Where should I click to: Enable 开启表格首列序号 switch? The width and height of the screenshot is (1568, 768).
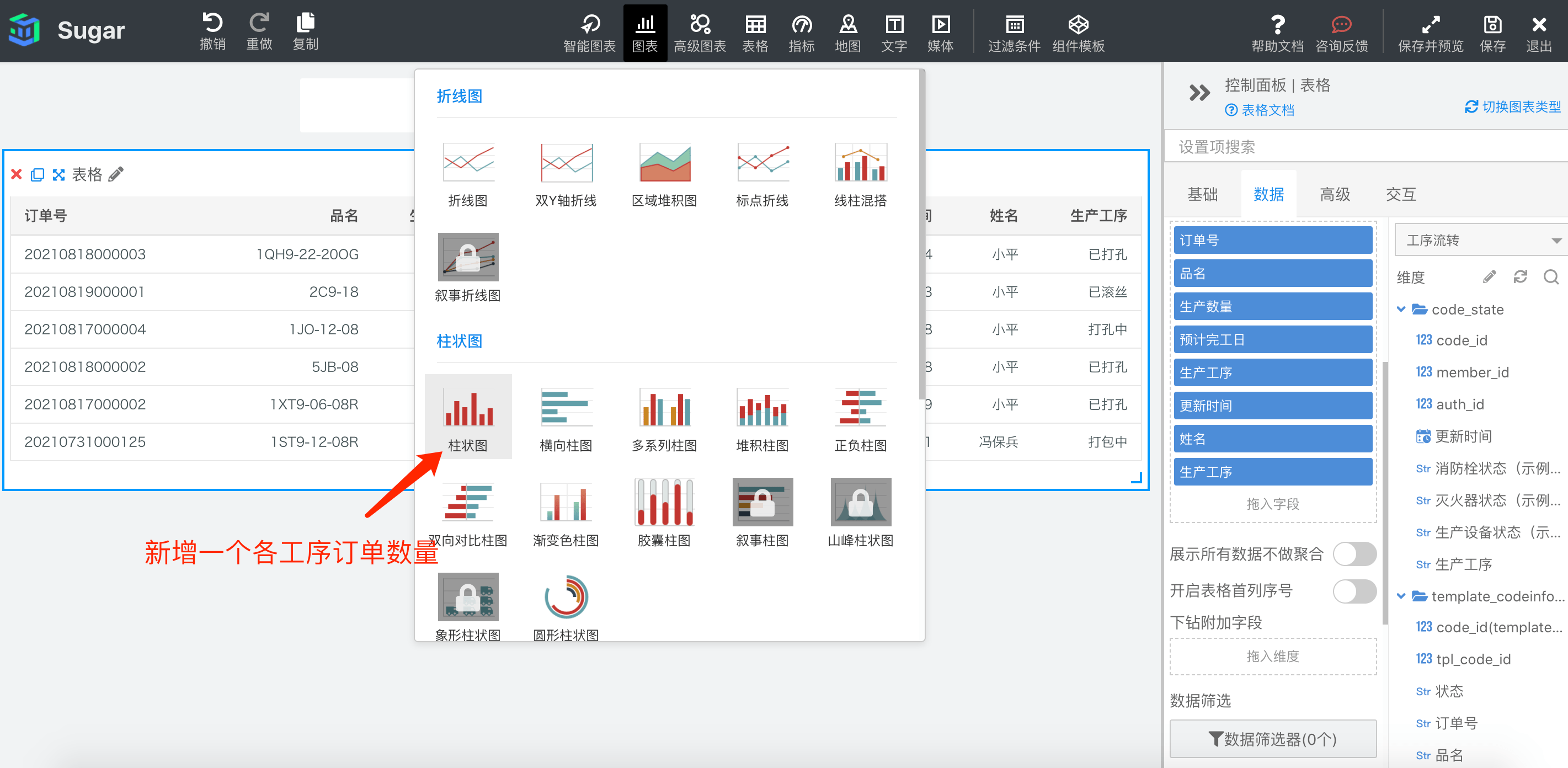coord(1354,590)
